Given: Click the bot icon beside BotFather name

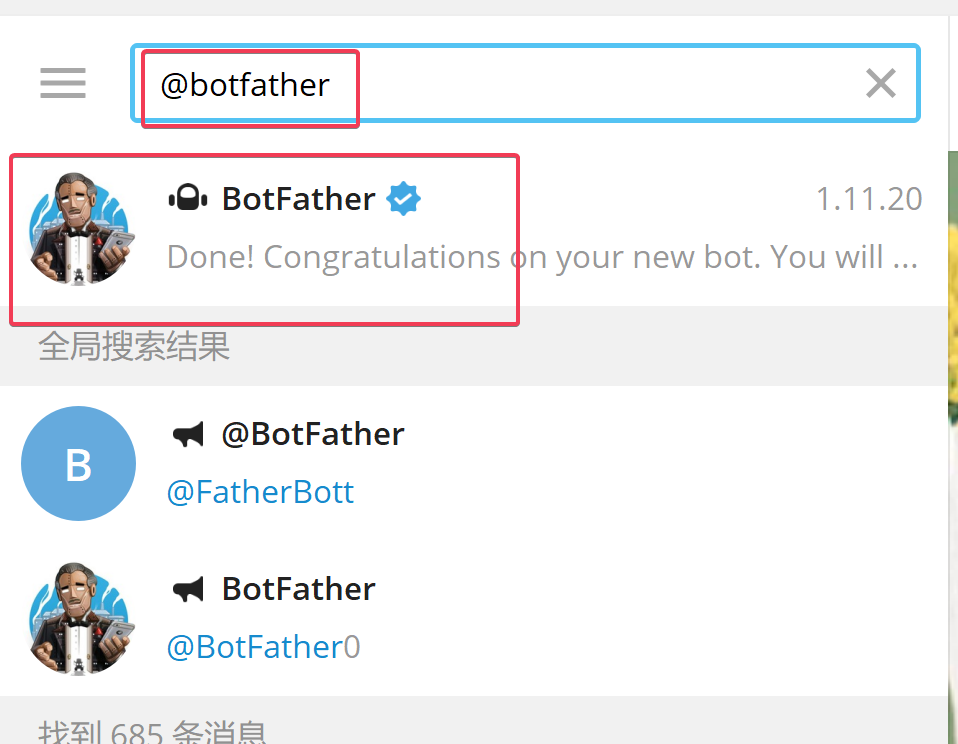Looking at the screenshot, I should pos(188,198).
